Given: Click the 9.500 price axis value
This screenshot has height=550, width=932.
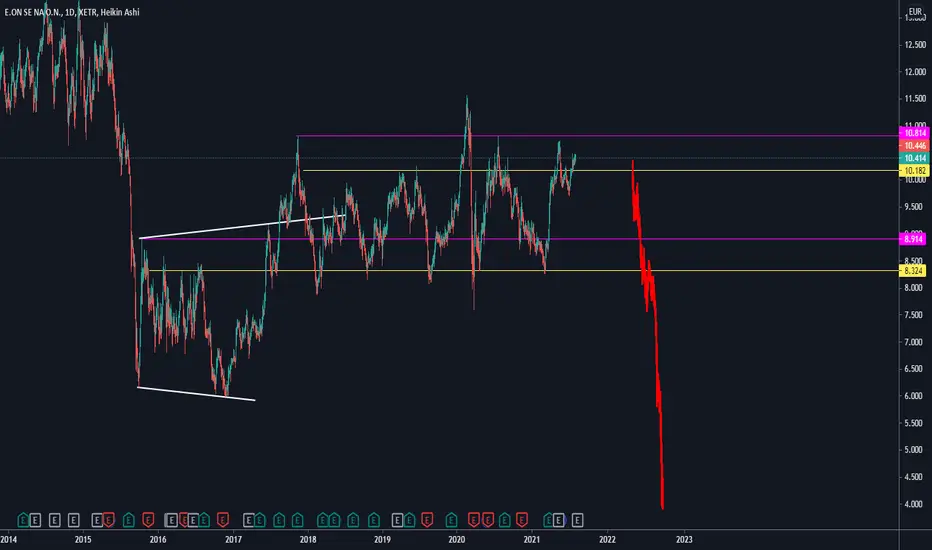Looking at the screenshot, I should [914, 207].
